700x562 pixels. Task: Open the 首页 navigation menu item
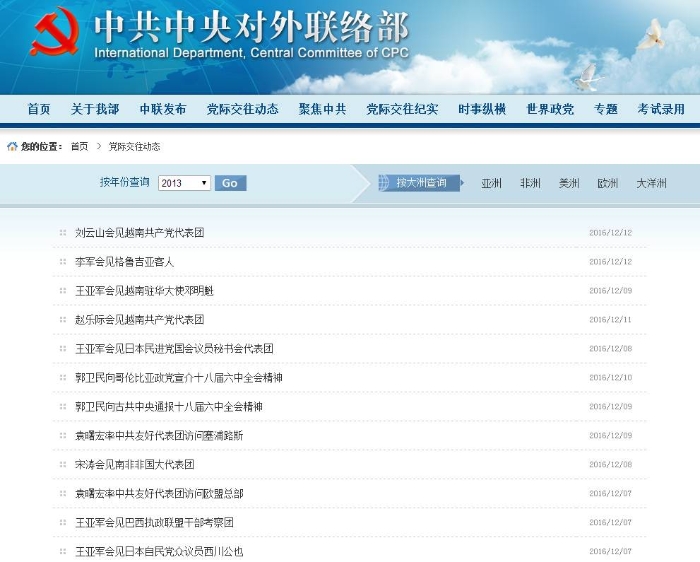pyautogui.click(x=39, y=109)
